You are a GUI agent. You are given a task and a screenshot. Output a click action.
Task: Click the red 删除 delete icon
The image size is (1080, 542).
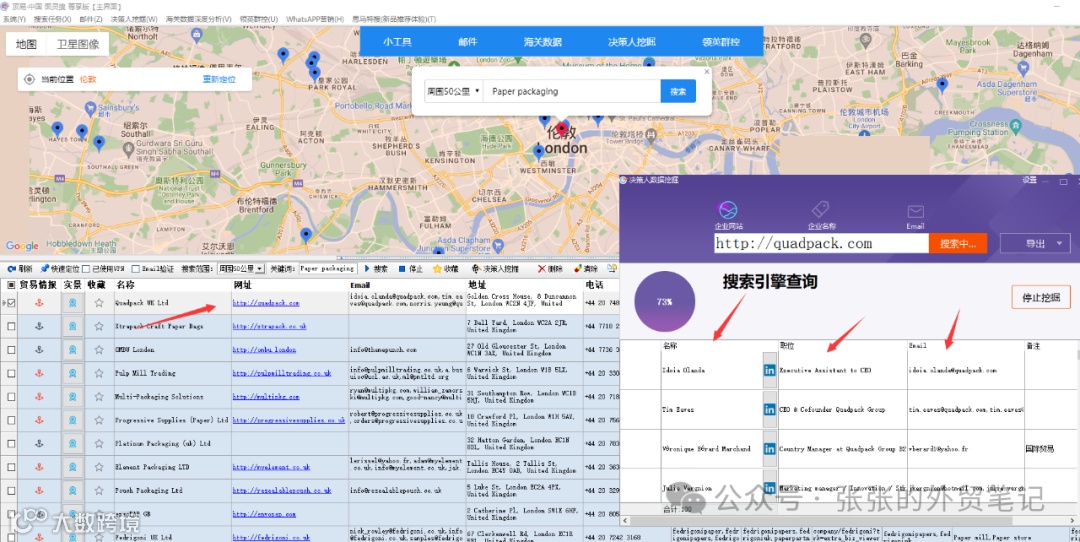pyautogui.click(x=541, y=269)
